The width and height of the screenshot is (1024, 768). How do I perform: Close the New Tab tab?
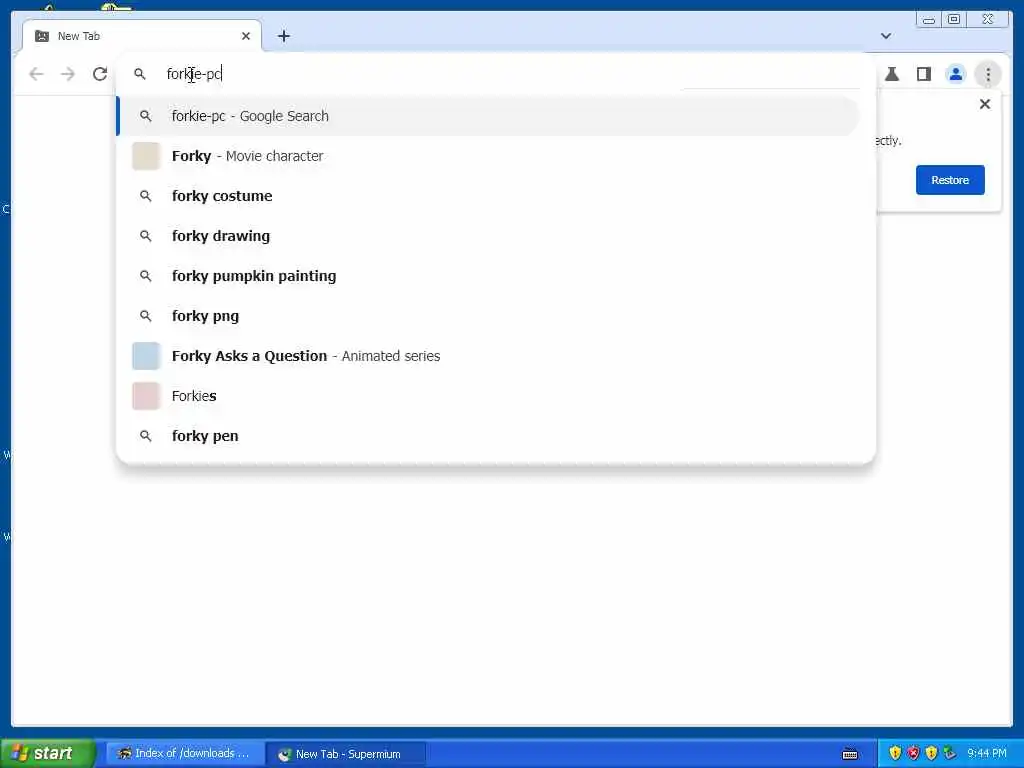tap(246, 36)
